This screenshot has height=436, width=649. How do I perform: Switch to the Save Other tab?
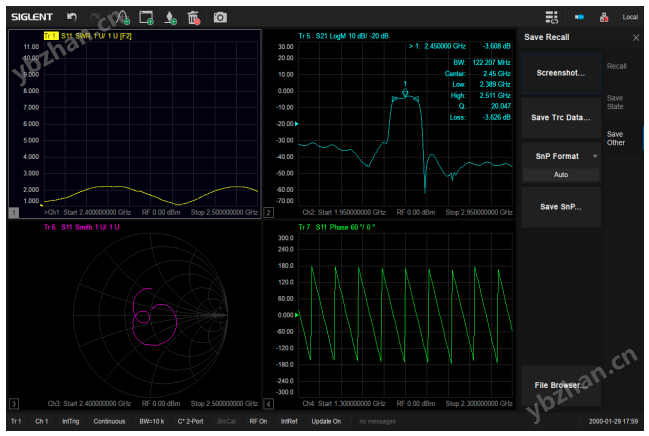click(616, 138)
